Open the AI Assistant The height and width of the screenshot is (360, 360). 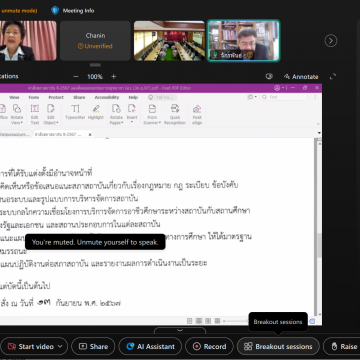150,346
